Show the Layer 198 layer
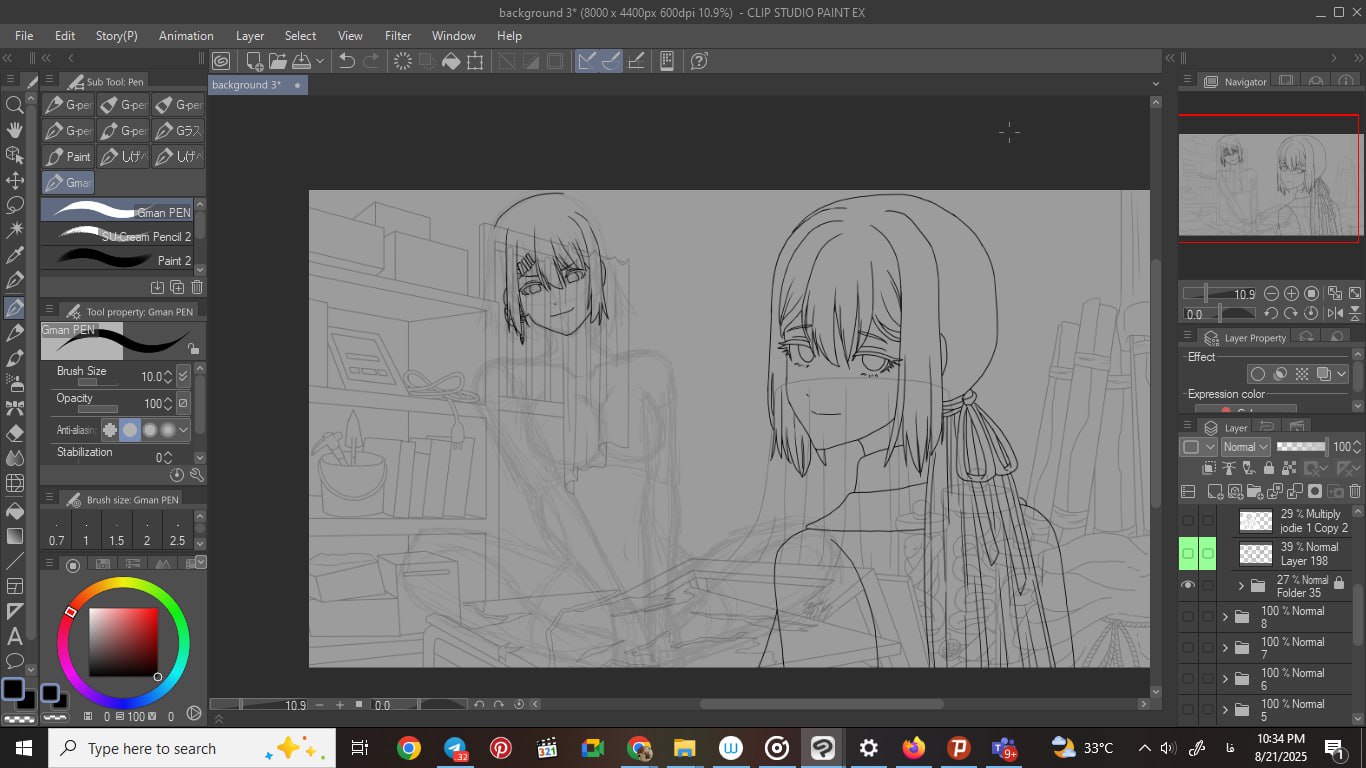Viewport: 1366px width, 768px height. pos(1188,553)
